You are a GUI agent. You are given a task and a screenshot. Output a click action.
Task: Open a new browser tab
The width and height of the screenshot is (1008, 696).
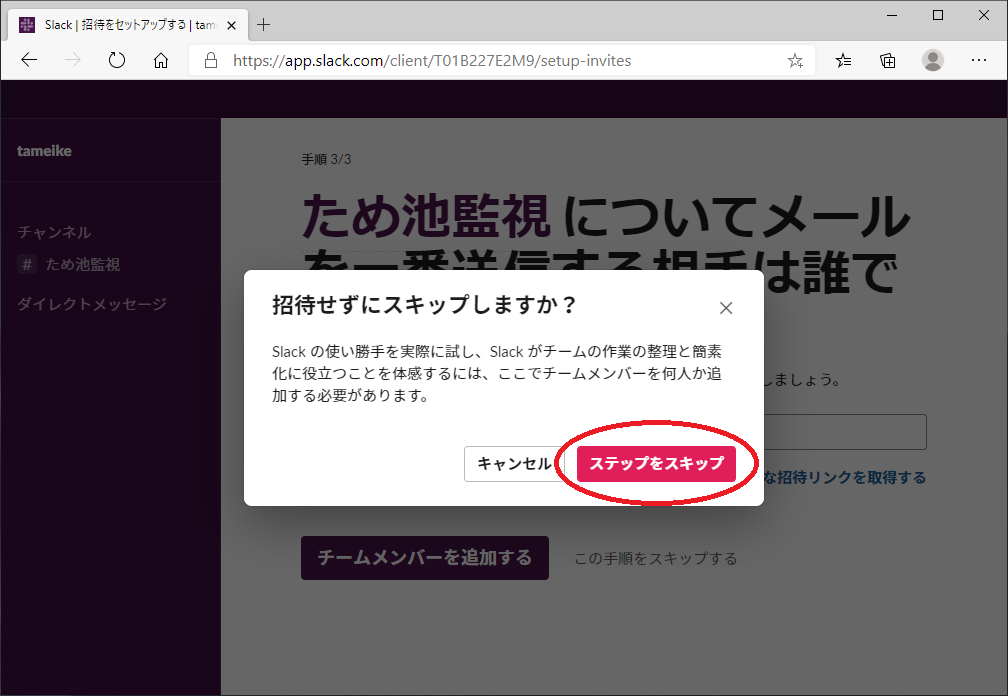click(264, 24)
